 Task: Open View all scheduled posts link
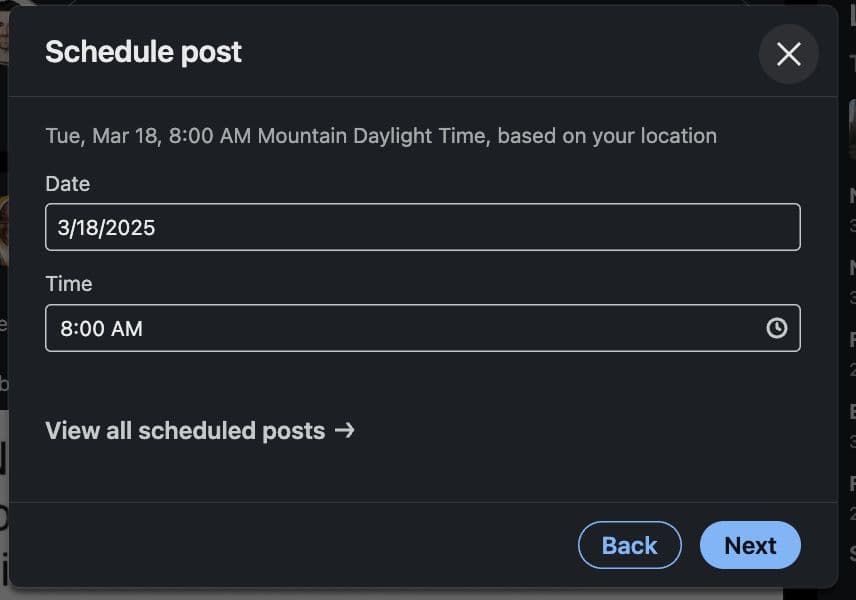pyautogui.click(x=185, y=431)
